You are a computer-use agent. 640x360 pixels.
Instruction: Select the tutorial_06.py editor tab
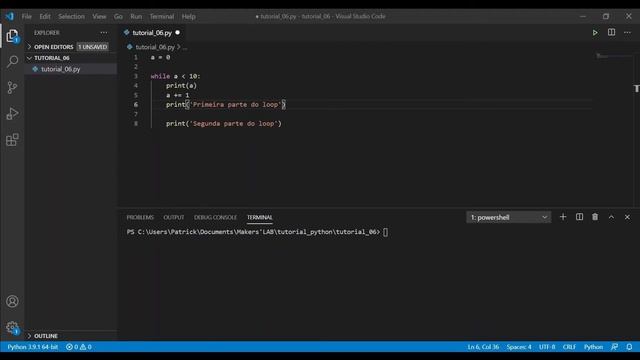point(152,33)
